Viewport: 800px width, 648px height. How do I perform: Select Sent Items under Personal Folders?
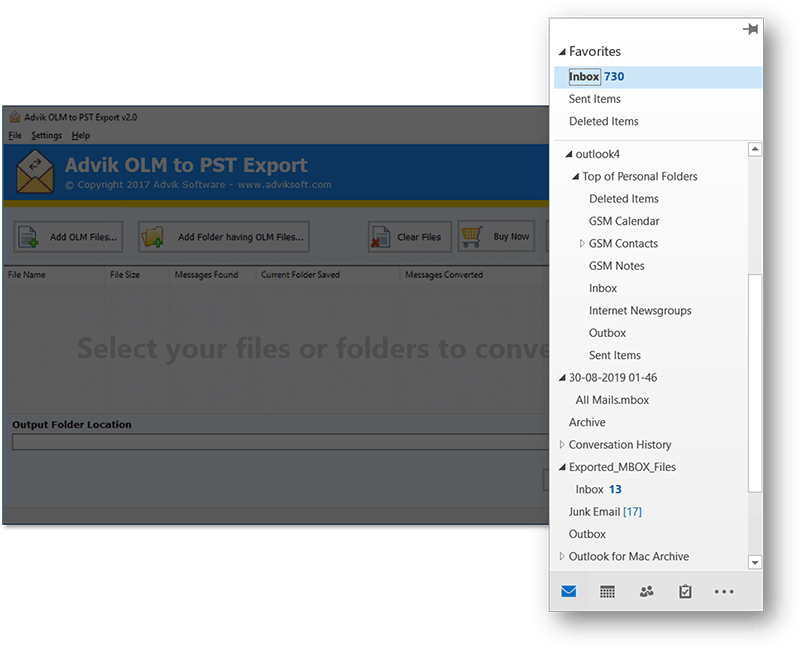click(615, 356)
